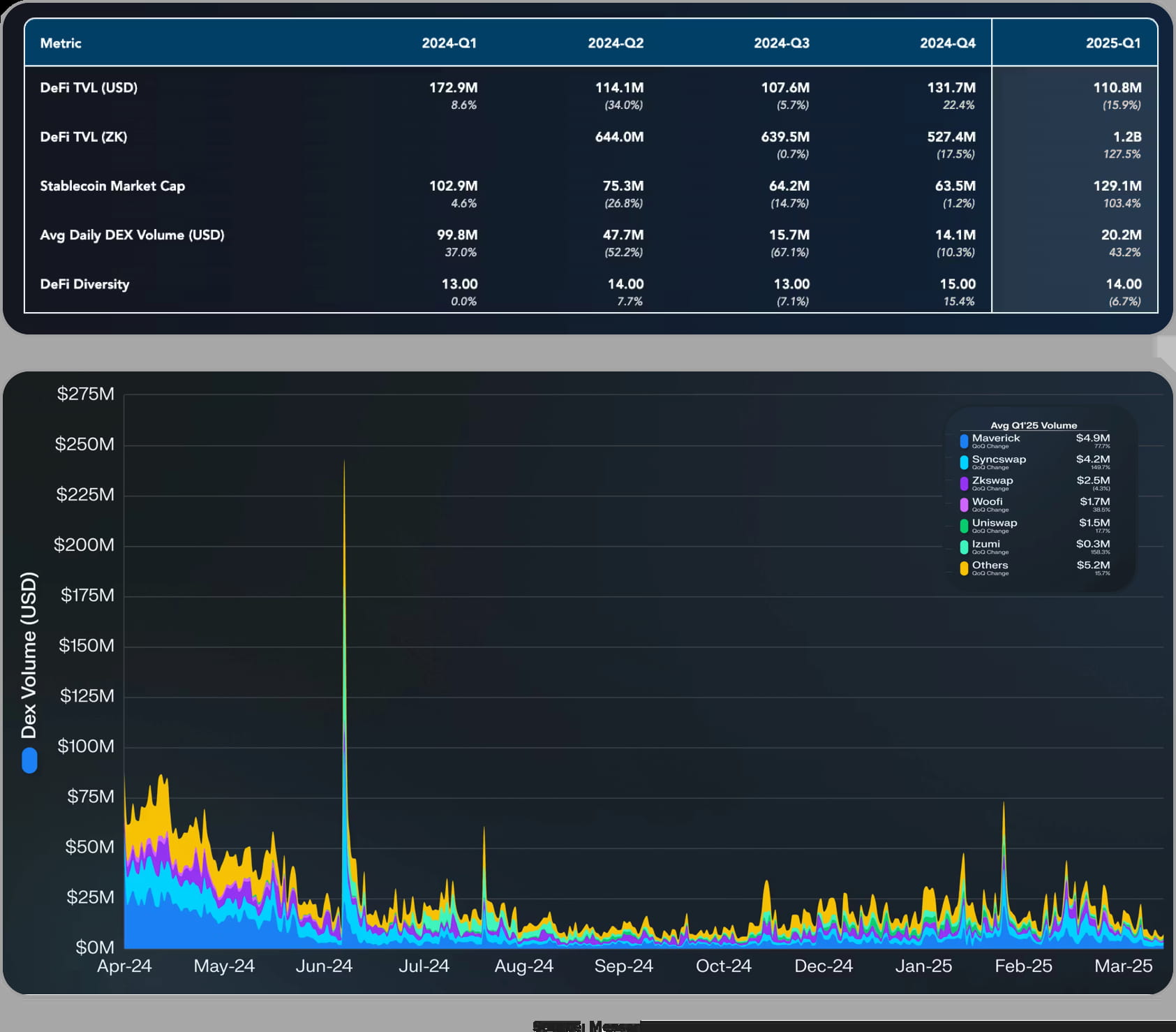
Task: Select the Zkswap purple legend marker
Action: tap(964, 484)
